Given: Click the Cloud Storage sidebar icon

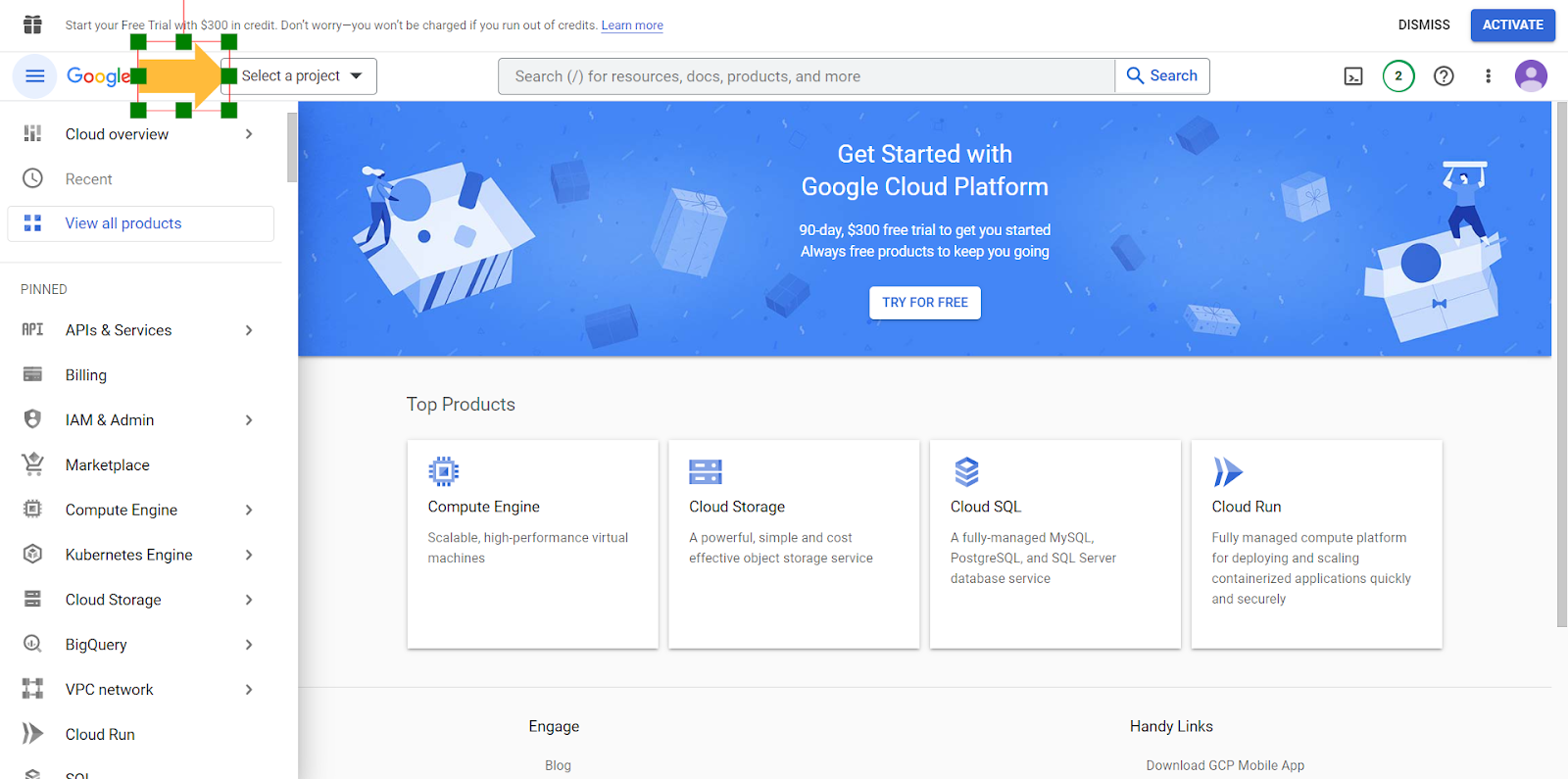Looking at the screenshot, I should pos(32,599).
